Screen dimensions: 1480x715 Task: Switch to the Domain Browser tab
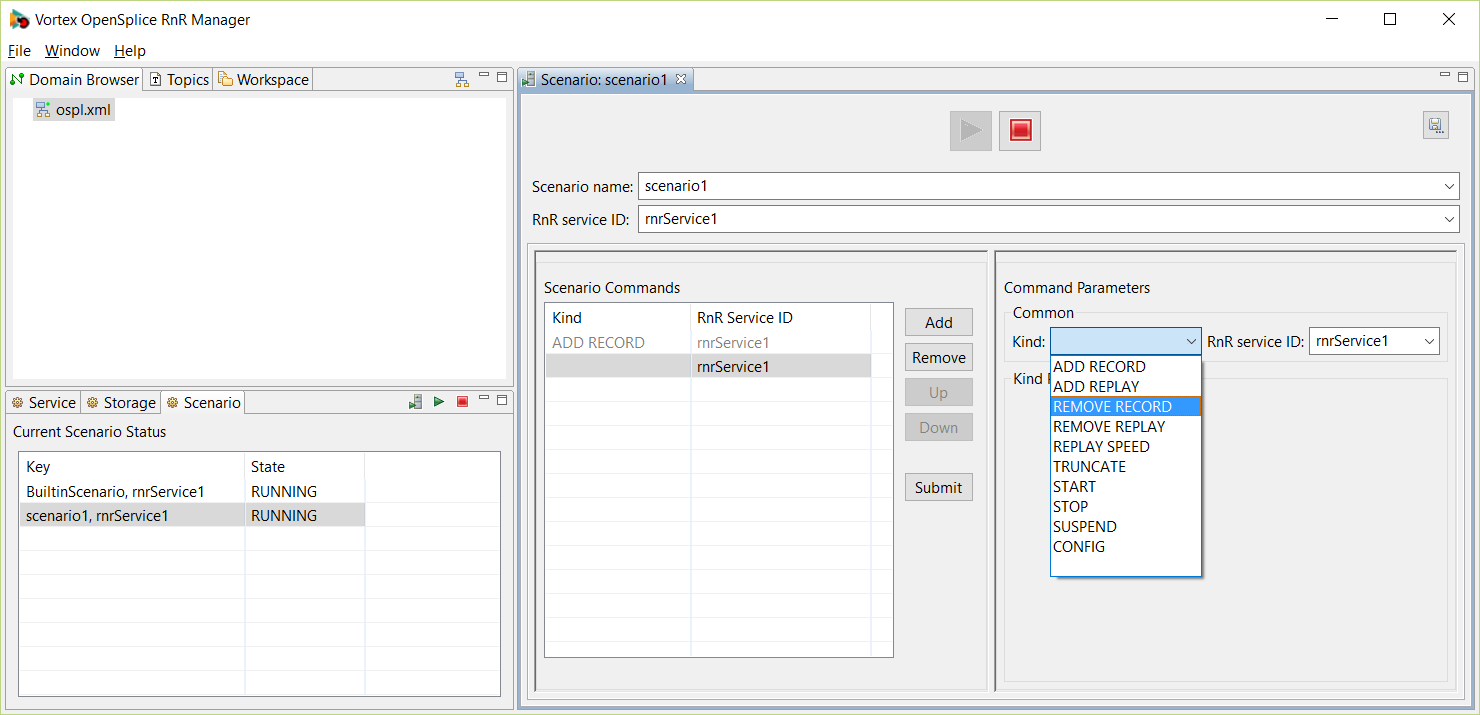(x=75, y=79)
